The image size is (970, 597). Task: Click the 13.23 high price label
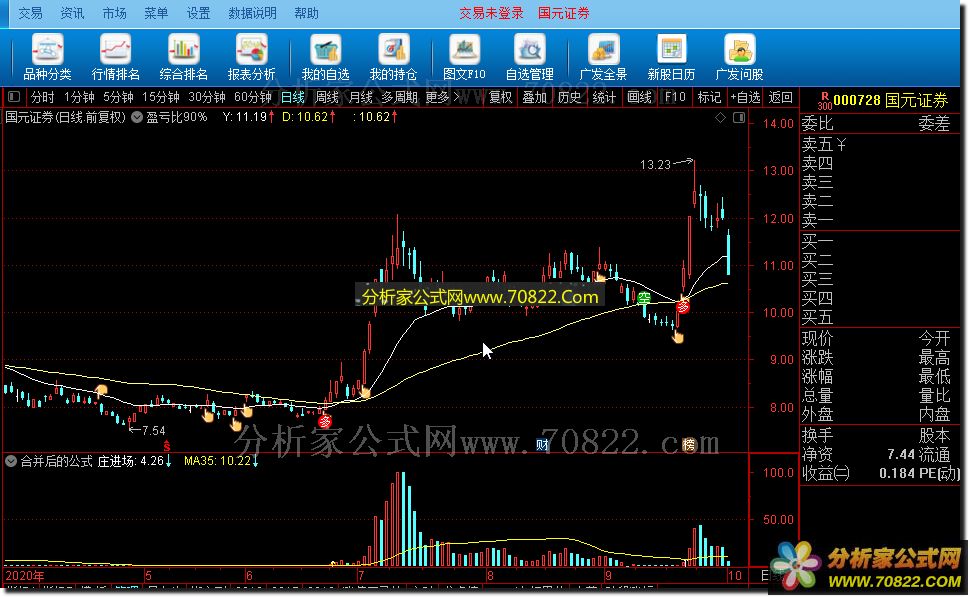pos(655,165)
